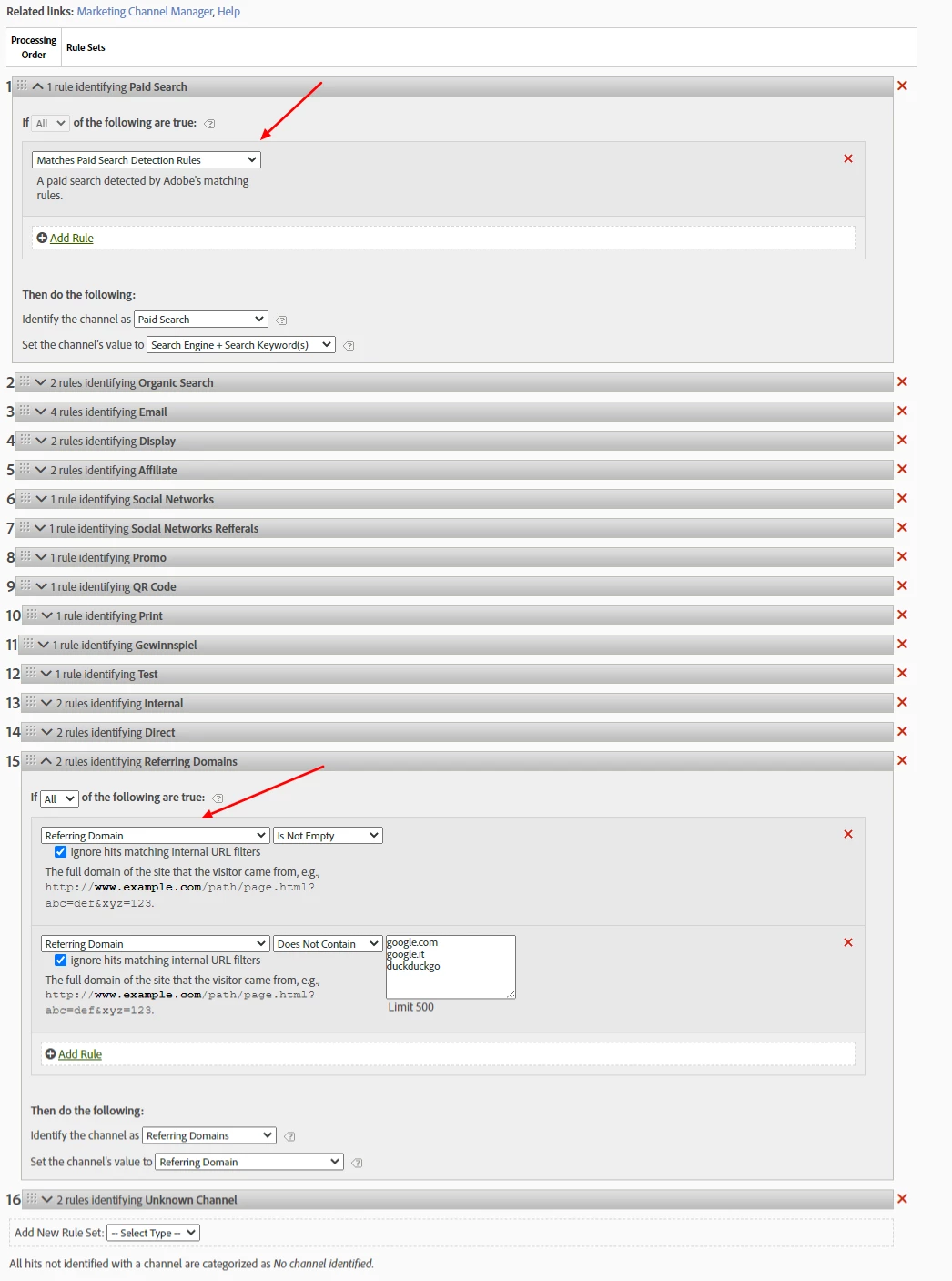Delete the Unknown Channel rule set
952x1281 pixels.
point(902,1199)
